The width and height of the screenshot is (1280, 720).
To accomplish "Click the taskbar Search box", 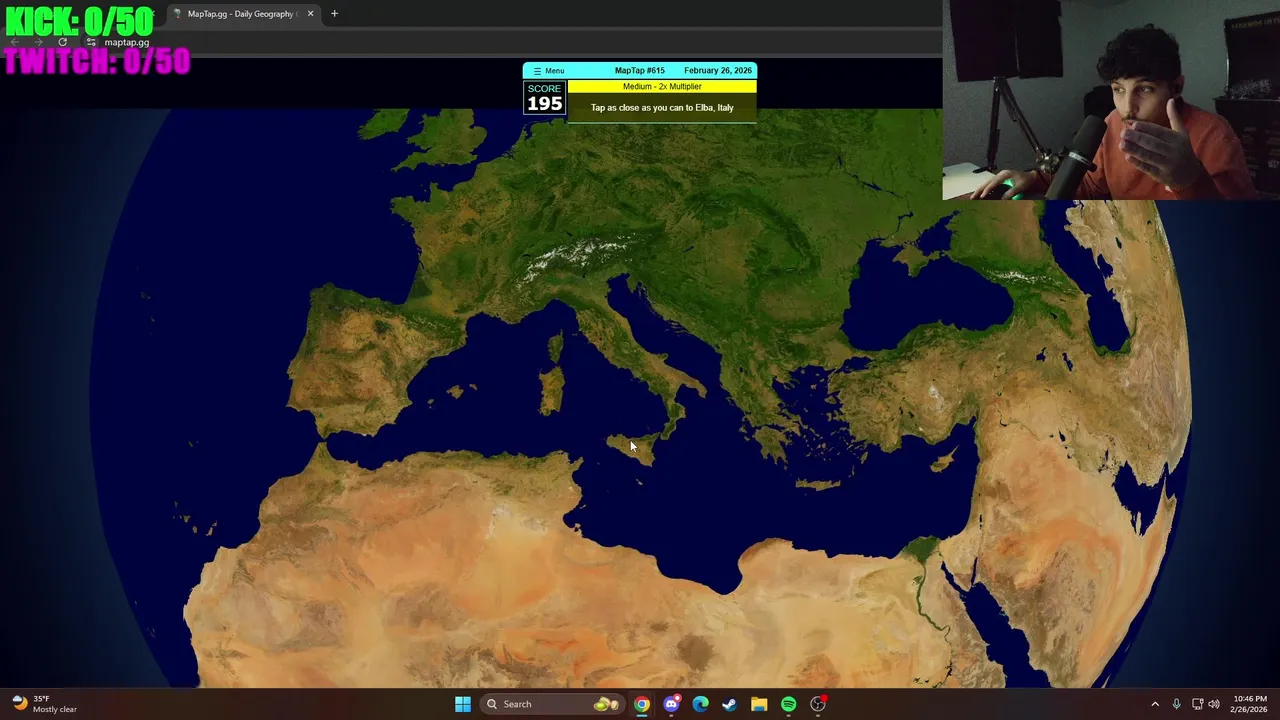I will (551, 704).
